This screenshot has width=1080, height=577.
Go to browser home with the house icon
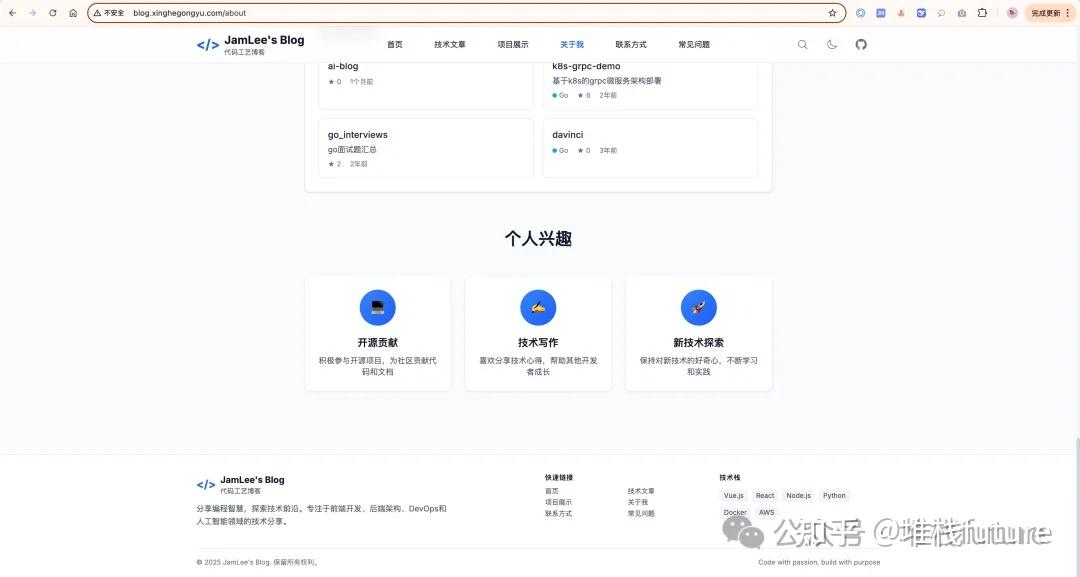[73, 13]
